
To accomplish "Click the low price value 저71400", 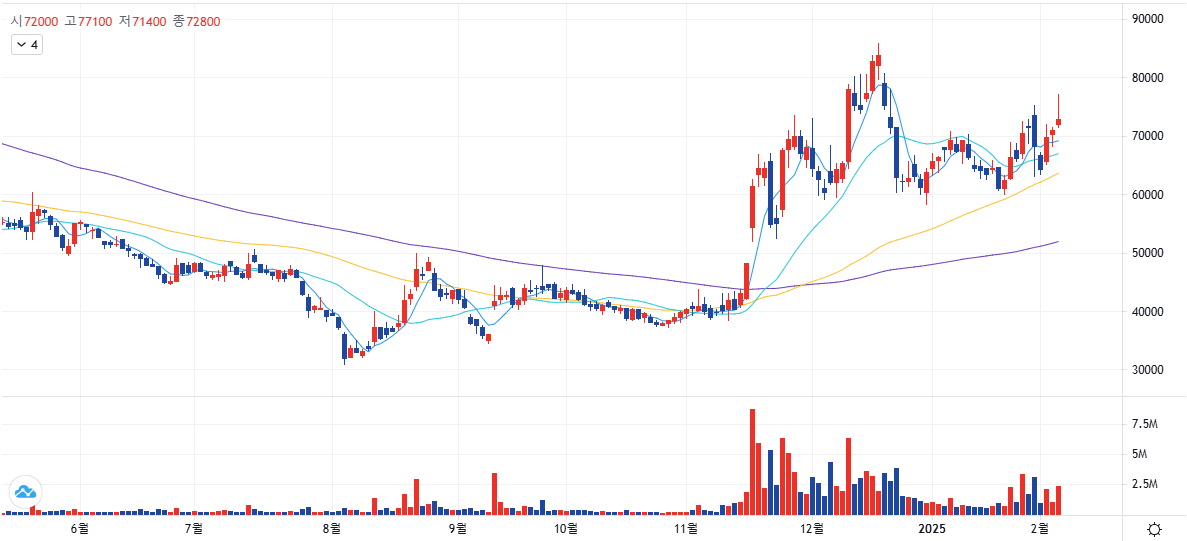I will [143, 21].
